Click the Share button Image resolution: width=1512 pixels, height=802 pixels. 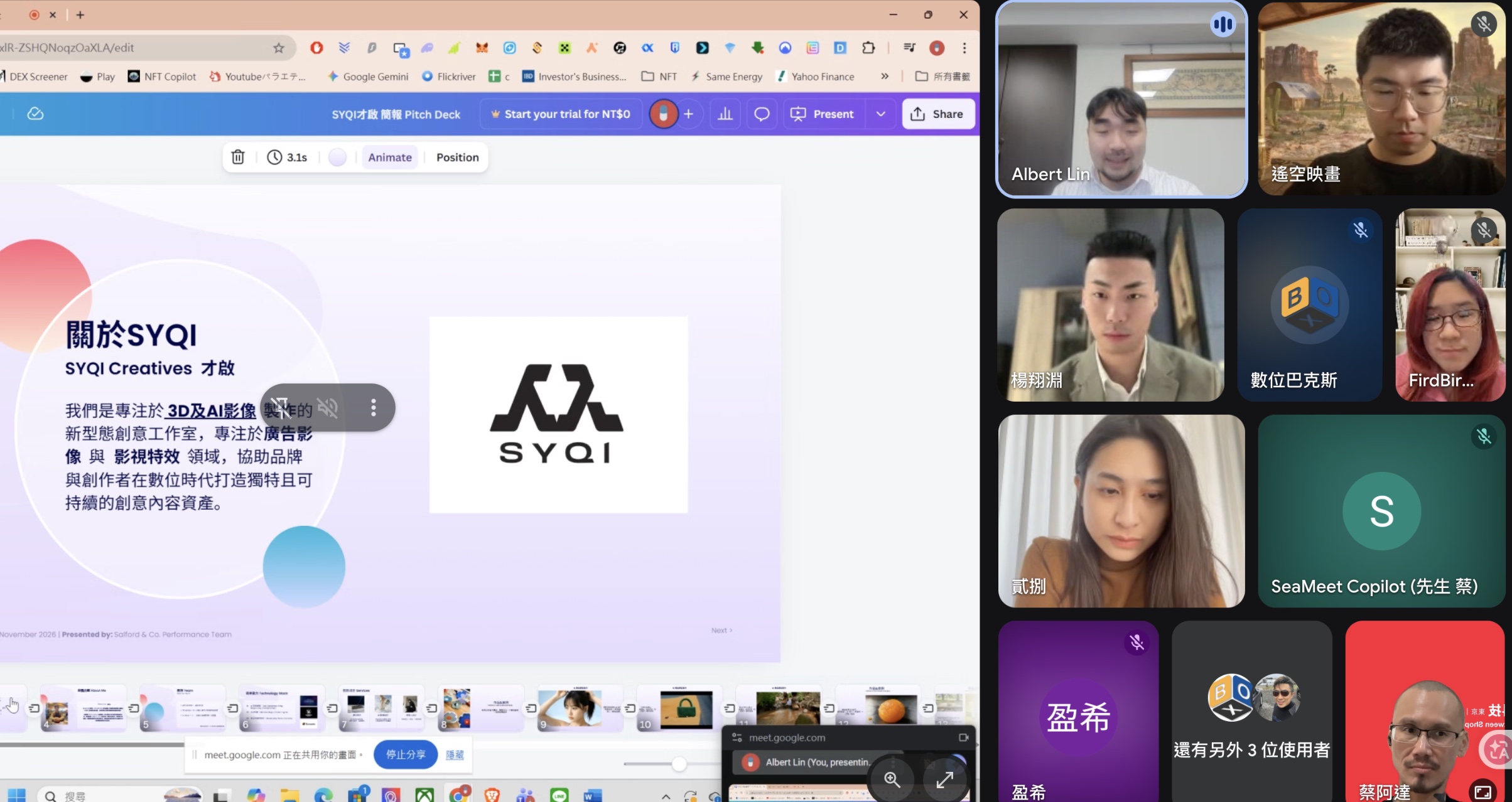[x=938, y=114]
